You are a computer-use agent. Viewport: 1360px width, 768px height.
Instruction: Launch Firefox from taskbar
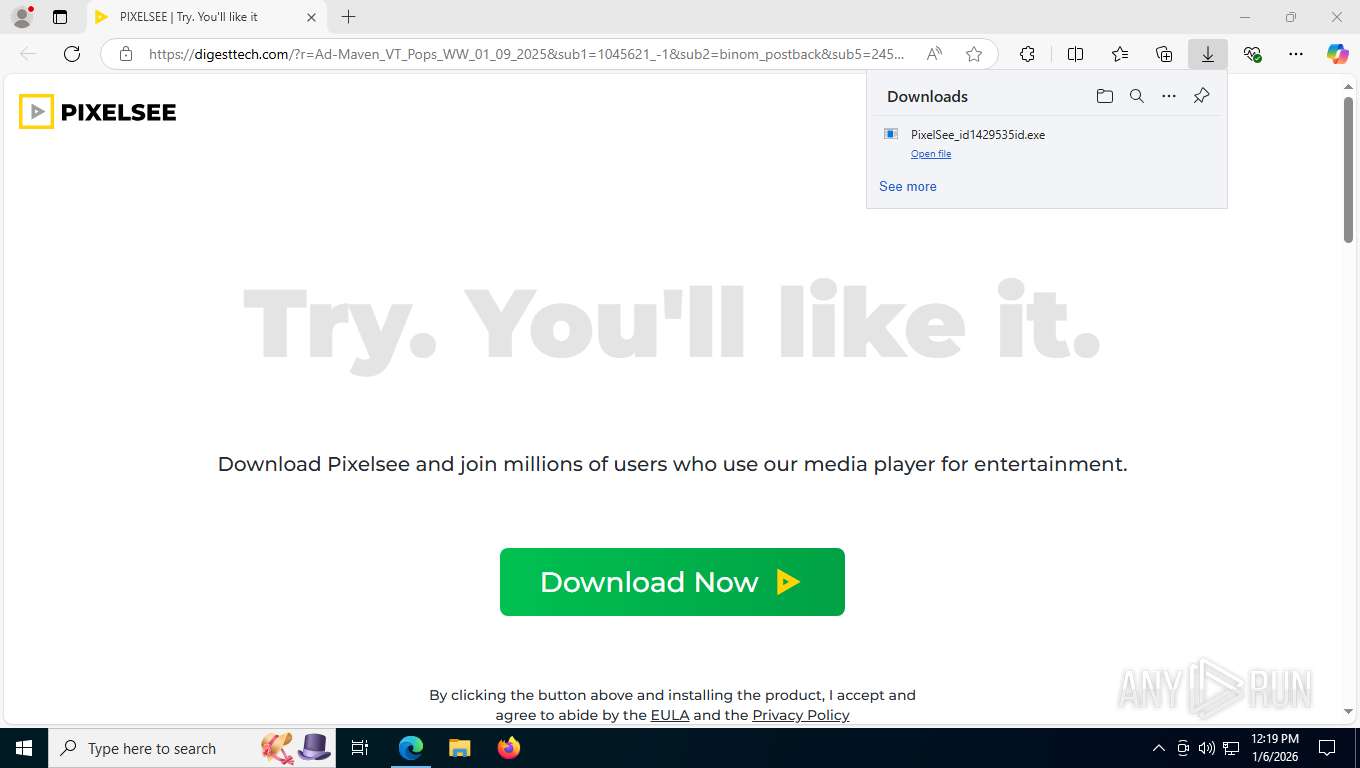pos(508,748)
